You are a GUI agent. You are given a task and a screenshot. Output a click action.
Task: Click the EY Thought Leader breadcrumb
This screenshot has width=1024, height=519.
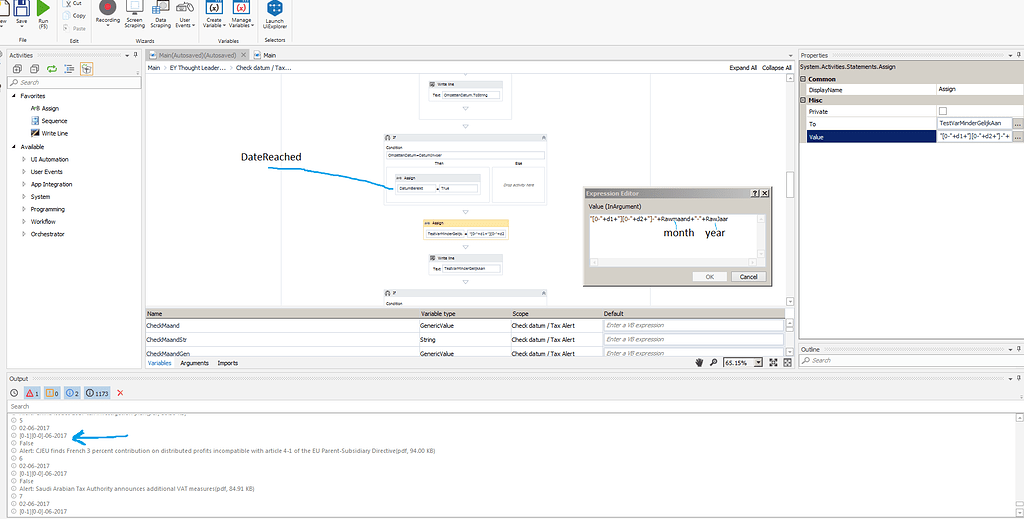pos(198,68)
